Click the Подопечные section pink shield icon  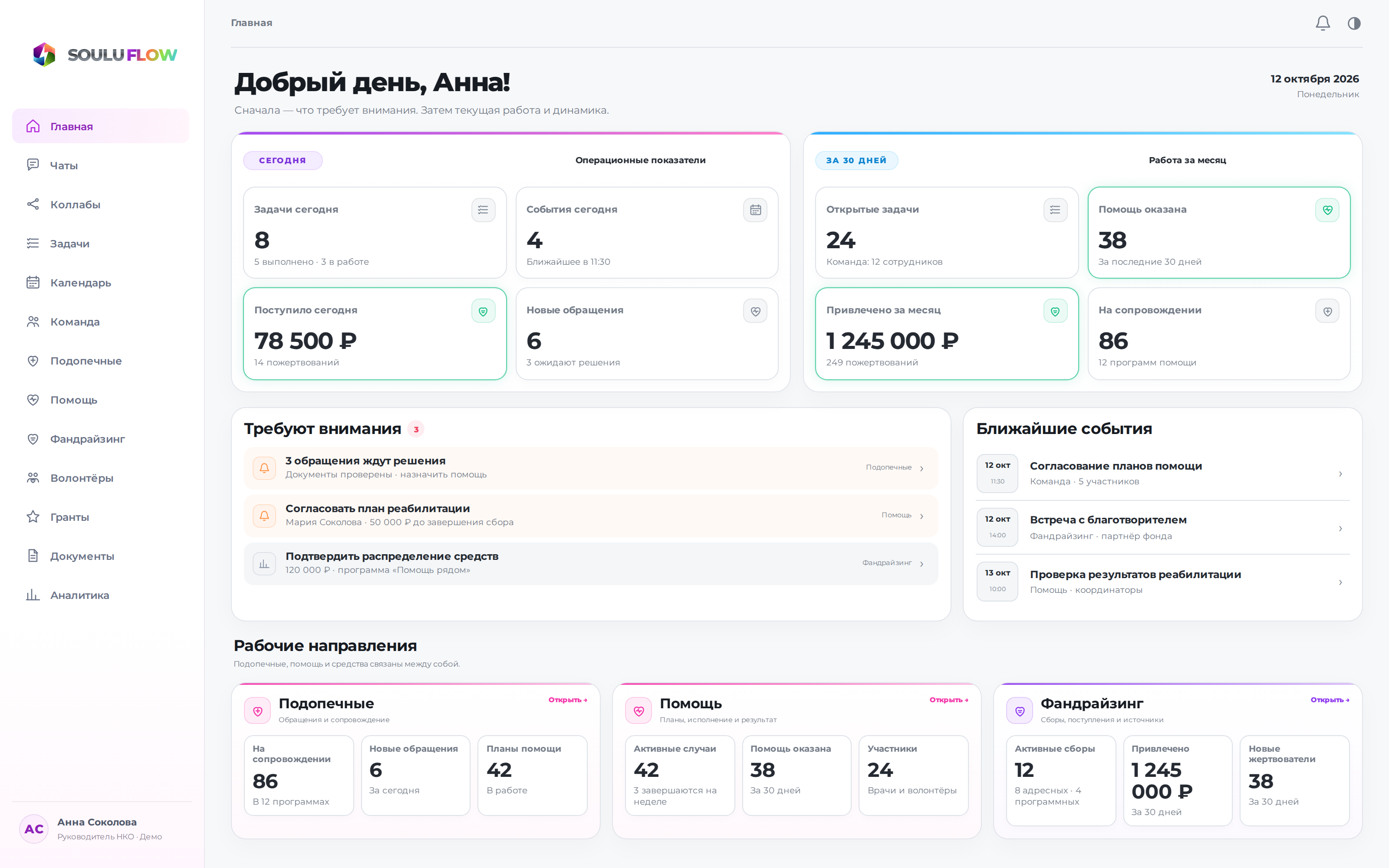click(258, 711)
